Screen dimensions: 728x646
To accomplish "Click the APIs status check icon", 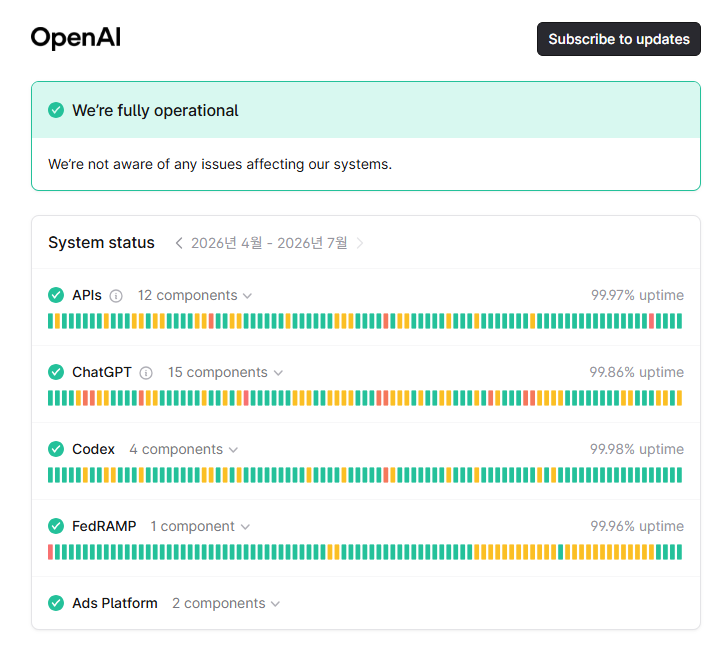I will tap(56, 295).
